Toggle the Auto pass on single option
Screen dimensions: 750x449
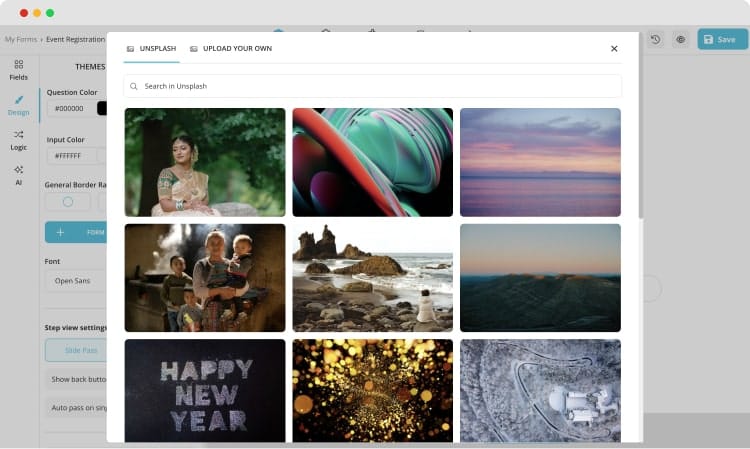pos(76,408)
